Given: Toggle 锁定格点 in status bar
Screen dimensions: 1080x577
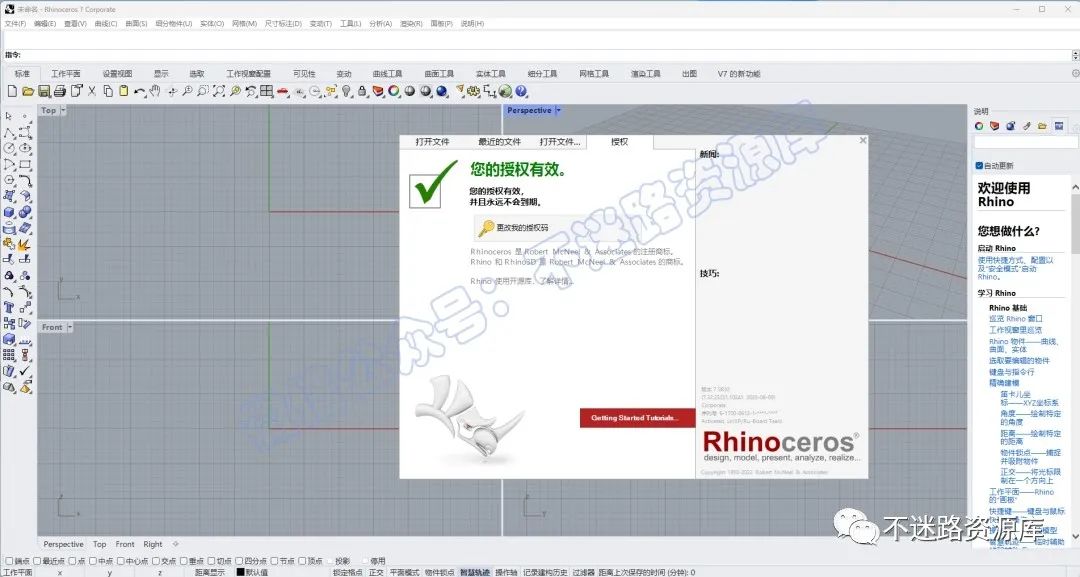Looking at the screenshot, I should tap(347, 572).
